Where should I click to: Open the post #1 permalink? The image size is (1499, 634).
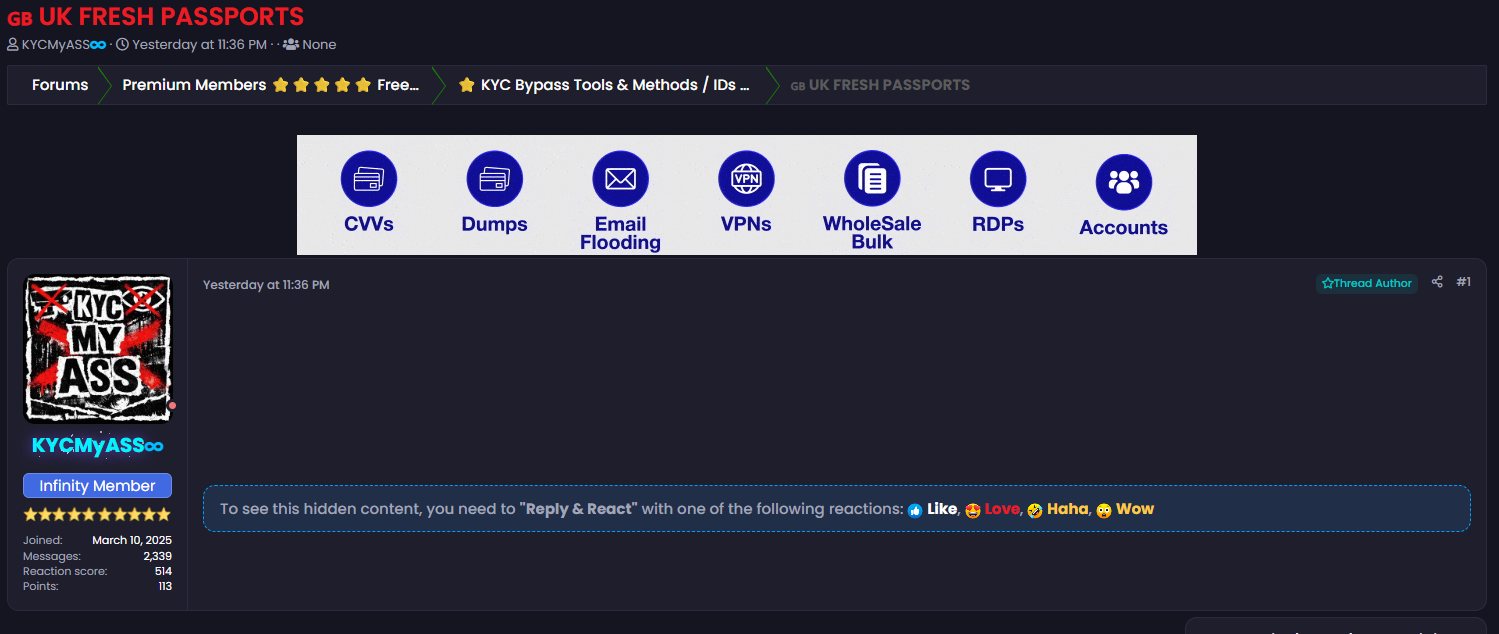1463,282
